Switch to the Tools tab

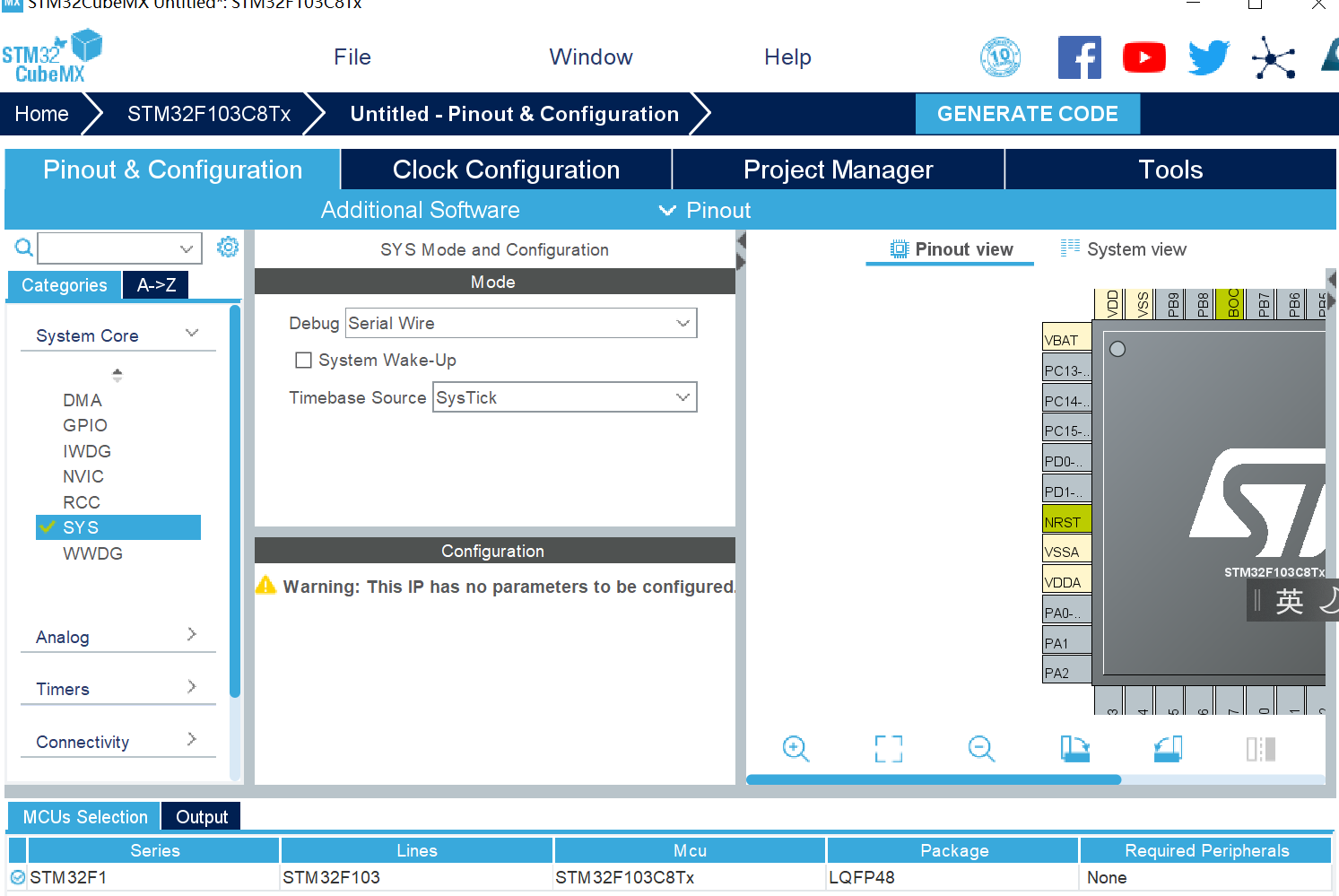pos(1170,170)
